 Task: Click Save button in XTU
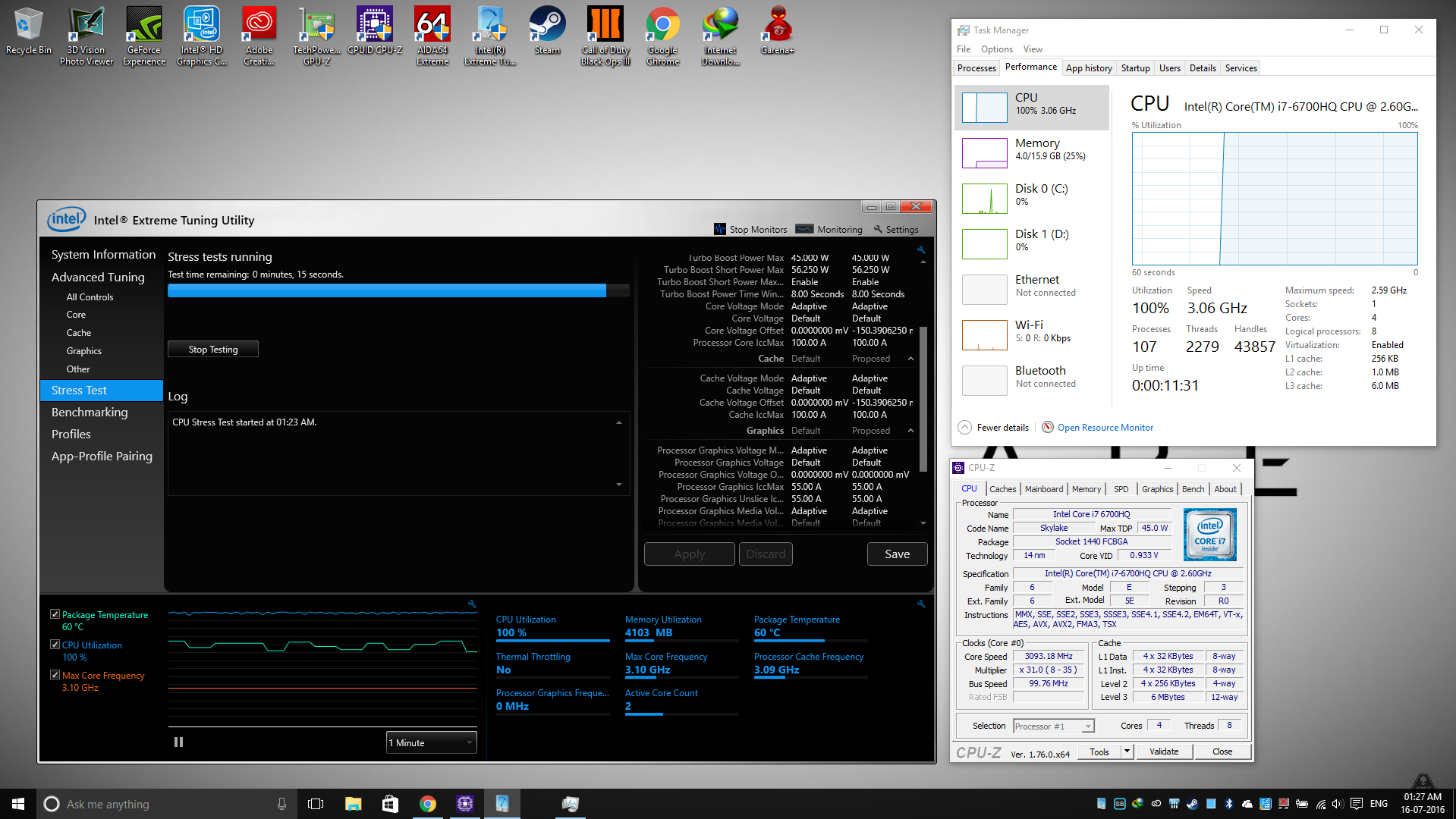pos(897,554)
